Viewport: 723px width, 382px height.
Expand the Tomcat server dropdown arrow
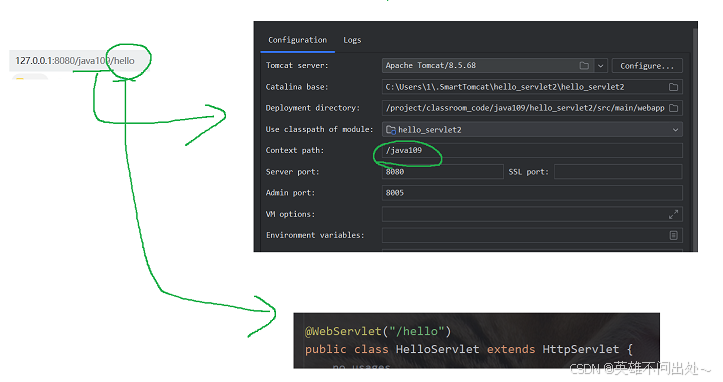click(600, 66)
